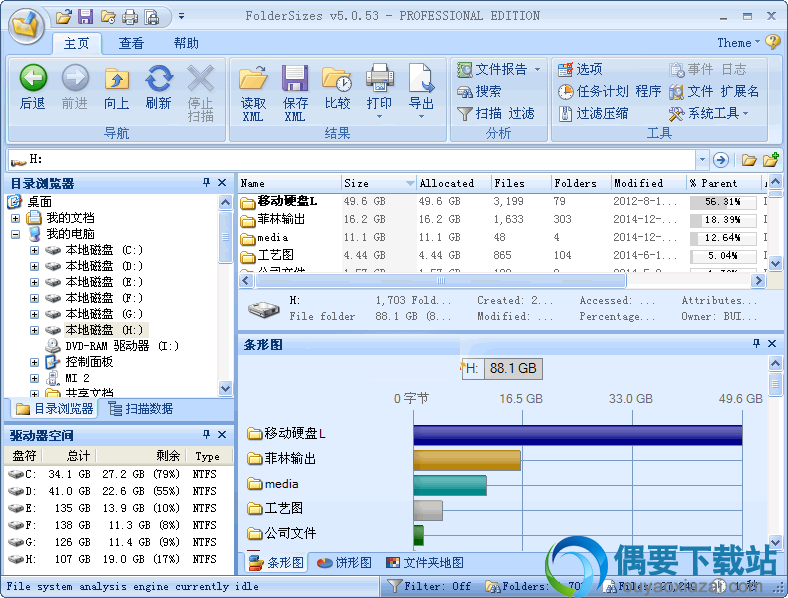
Task: Switch to the 饼形图 chart tab
Action: 344,562
